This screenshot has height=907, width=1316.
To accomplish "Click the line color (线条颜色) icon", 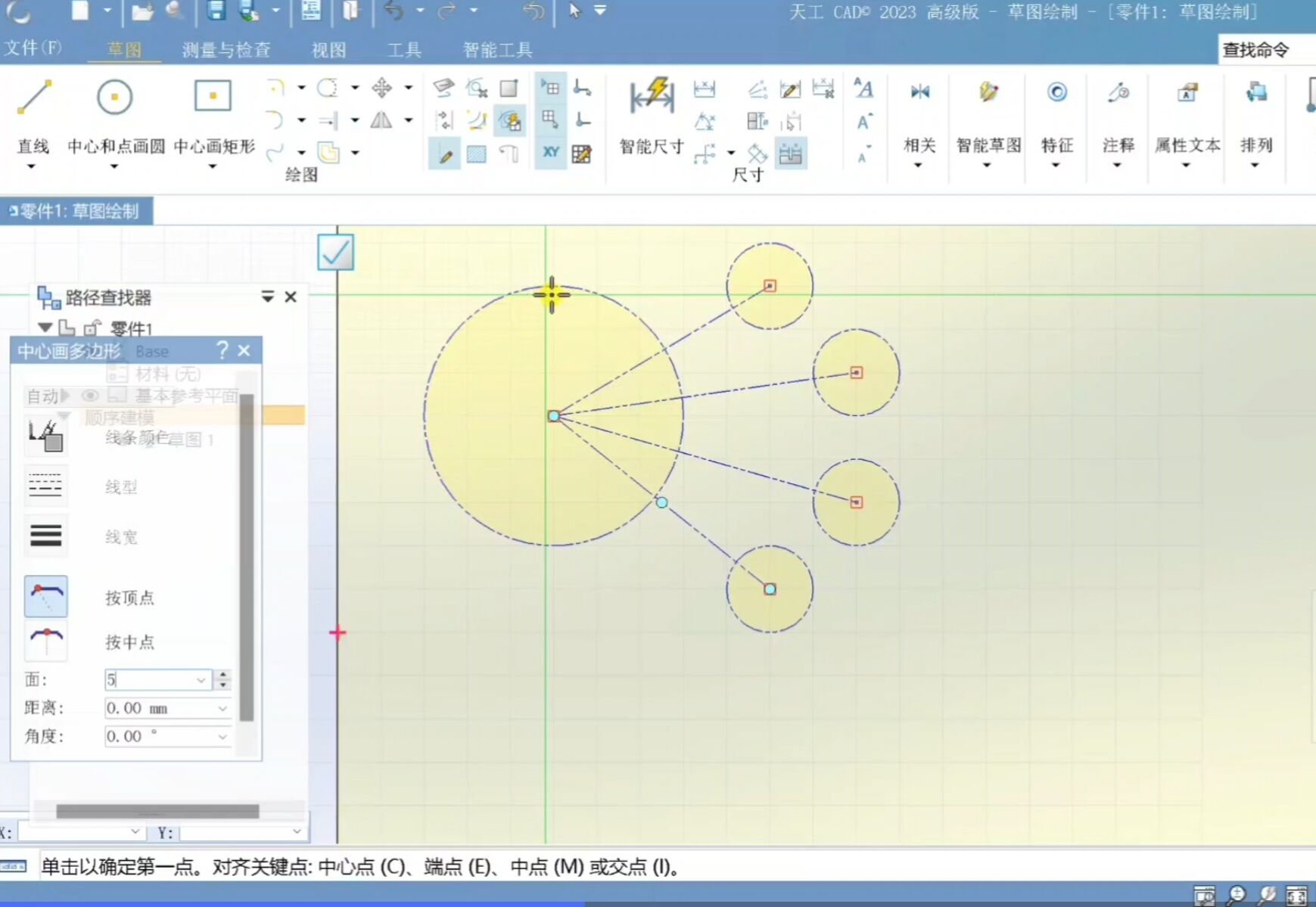I will pyautogui.click(x=45, y=436).
